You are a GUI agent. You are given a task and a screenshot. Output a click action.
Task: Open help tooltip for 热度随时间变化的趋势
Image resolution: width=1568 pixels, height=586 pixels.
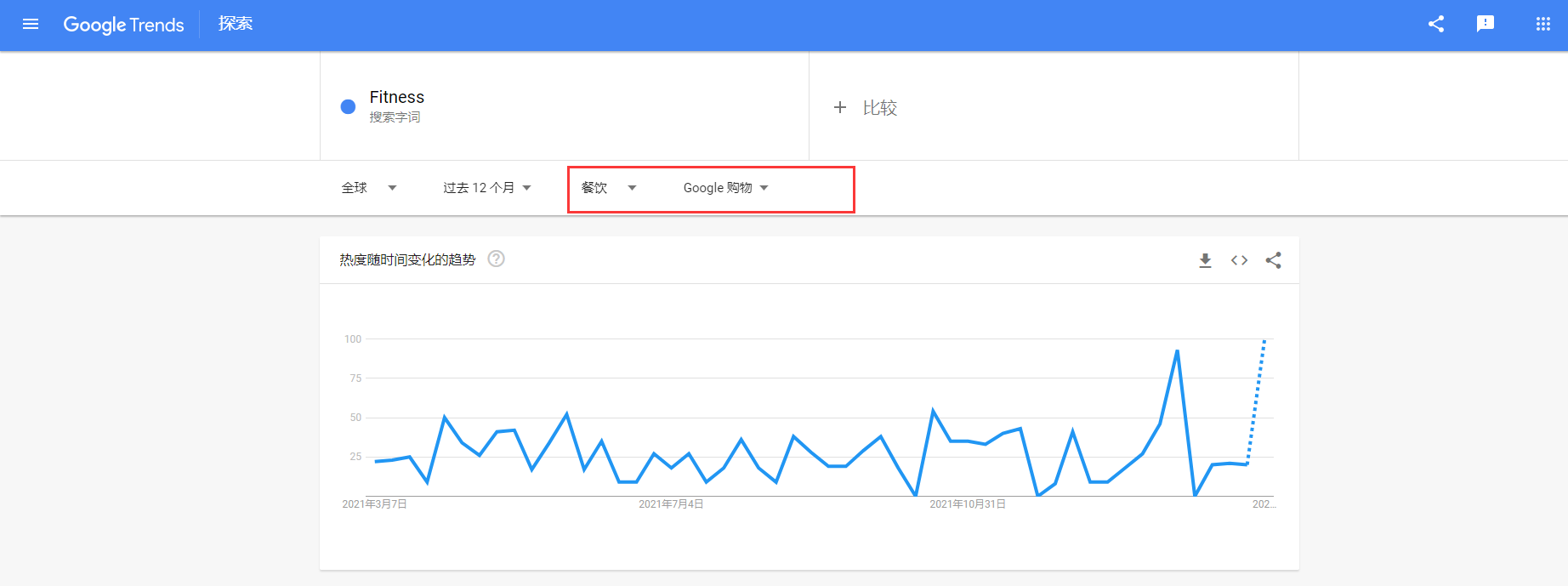click(496, 259)
